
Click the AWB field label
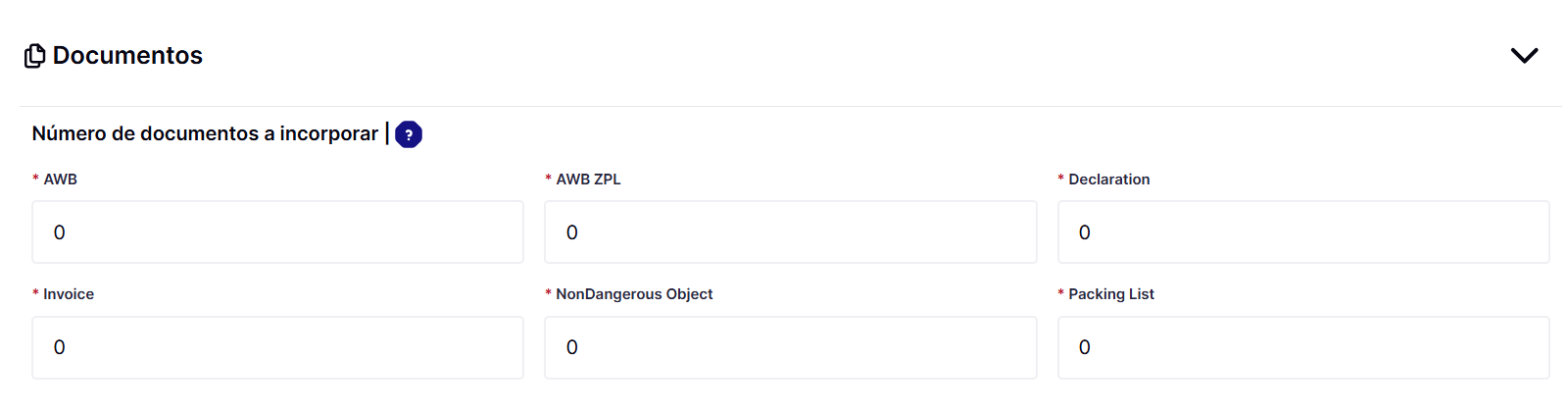tap(60, 180)
